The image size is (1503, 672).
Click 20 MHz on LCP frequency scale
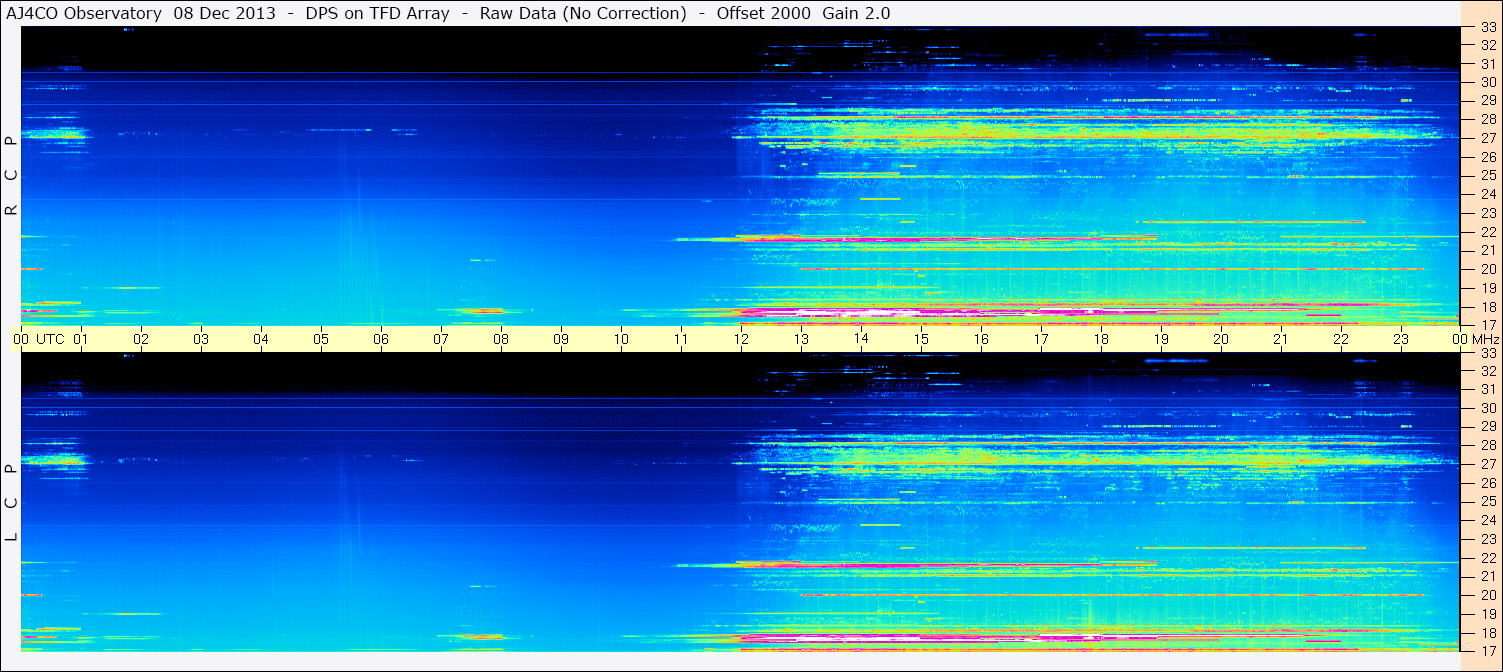(x=1488, y=595)
